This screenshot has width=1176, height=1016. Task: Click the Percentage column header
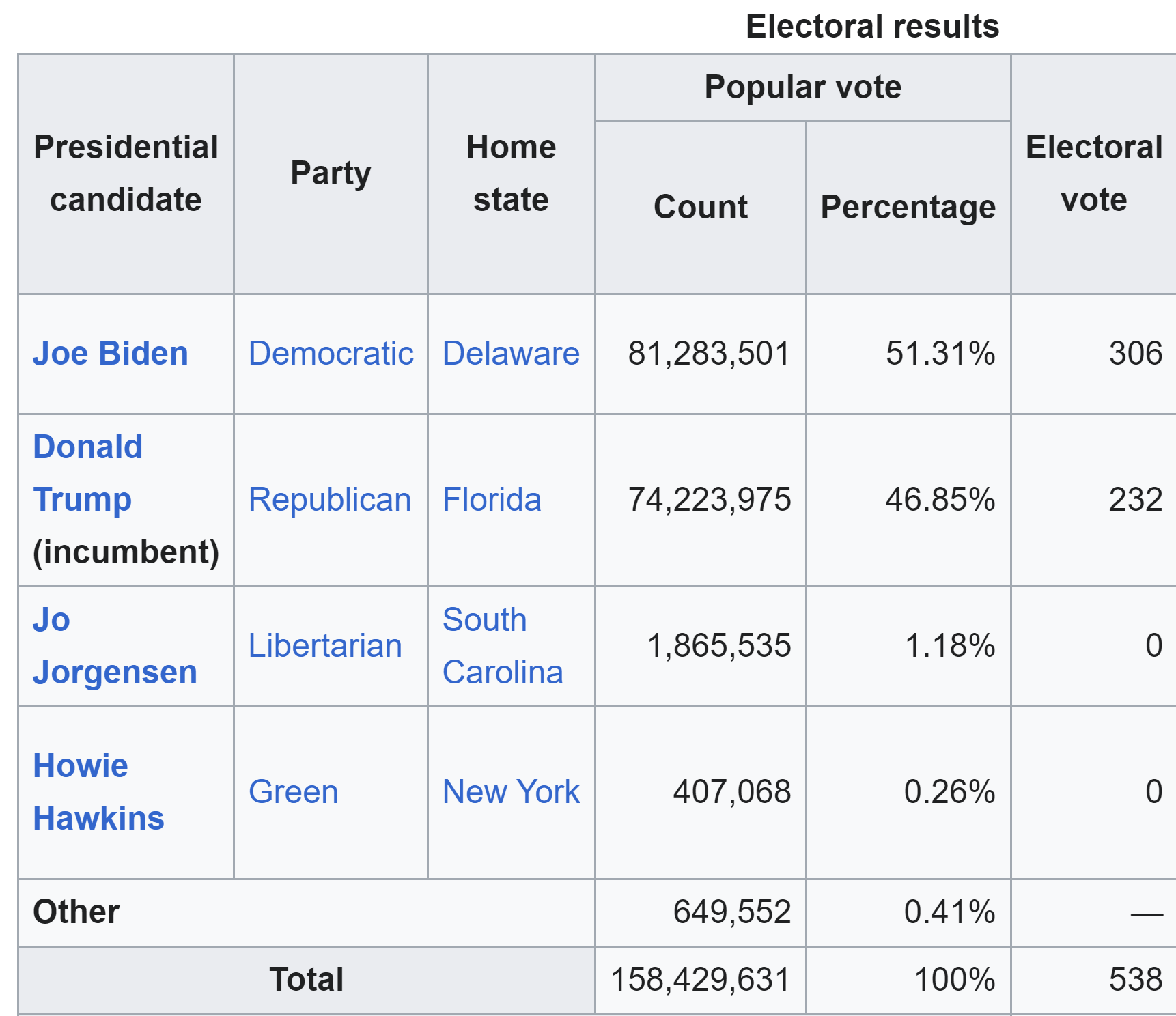click(x=908, y=207)
